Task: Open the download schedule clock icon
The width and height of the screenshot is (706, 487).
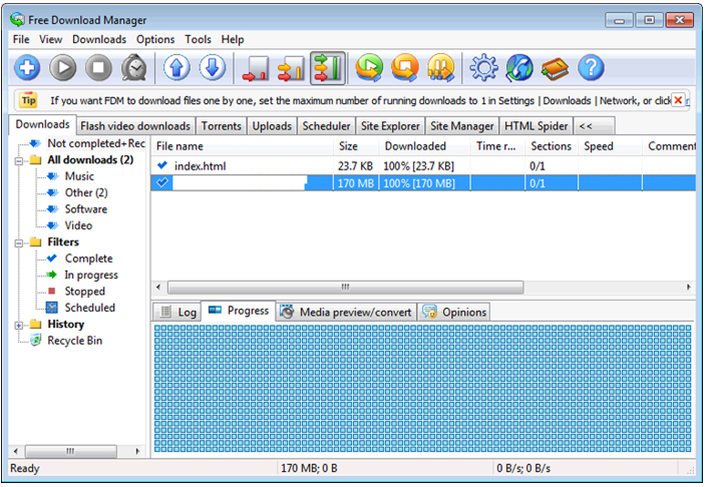Action: pyautogui.click(x=133, y=68)
